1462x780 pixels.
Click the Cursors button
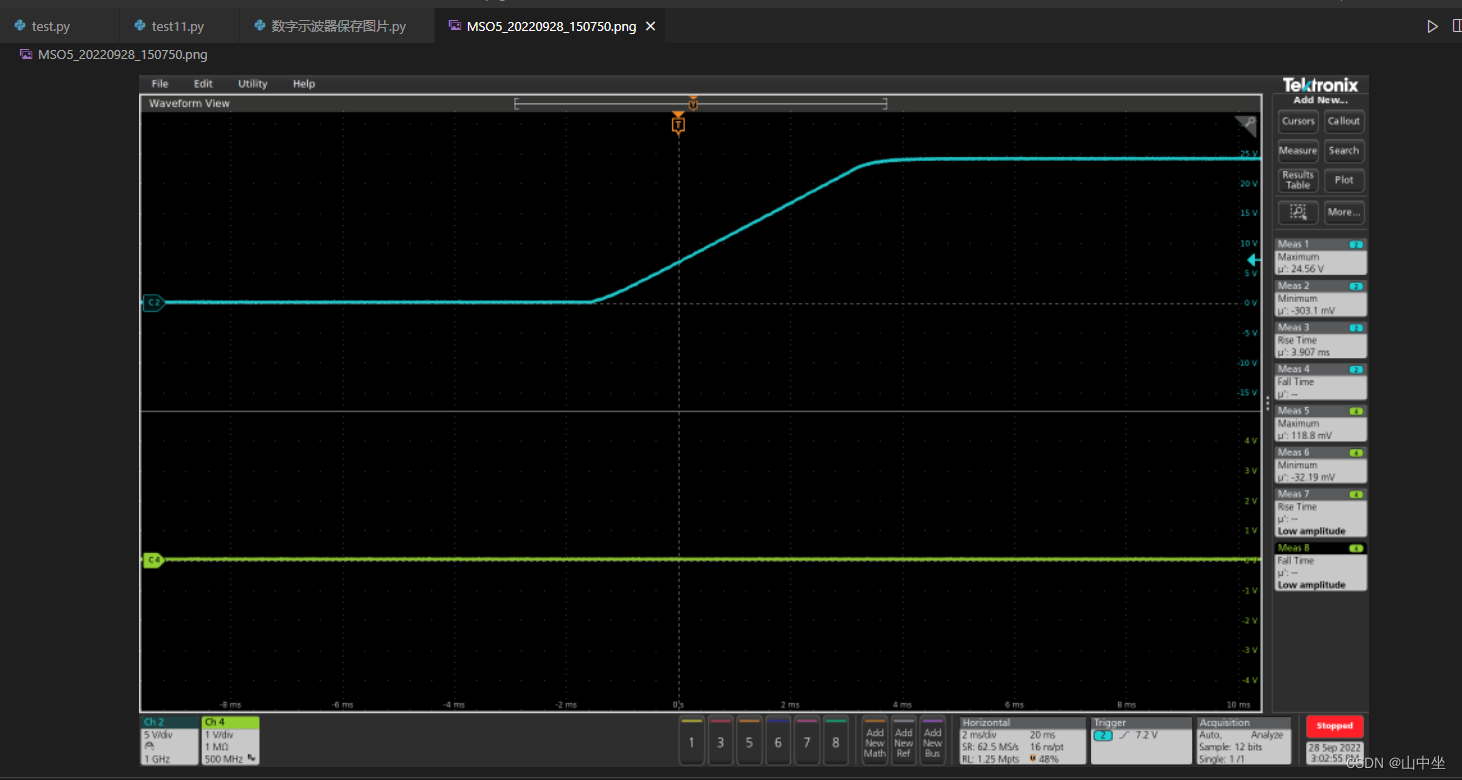coord(1298,121)
